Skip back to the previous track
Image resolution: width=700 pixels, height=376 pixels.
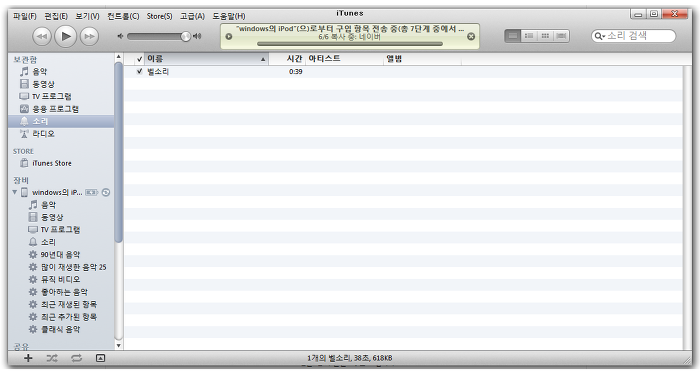(x=42, y=36)
